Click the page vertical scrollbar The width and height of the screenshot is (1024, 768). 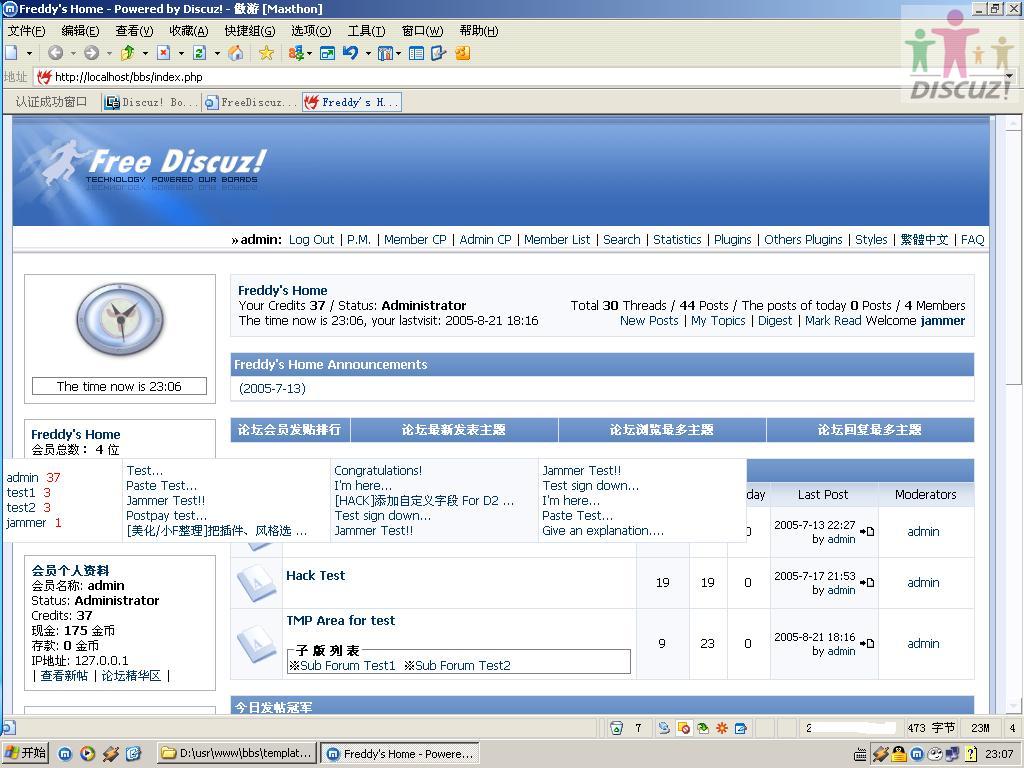pyautogui.click(x=1013, y=415)
